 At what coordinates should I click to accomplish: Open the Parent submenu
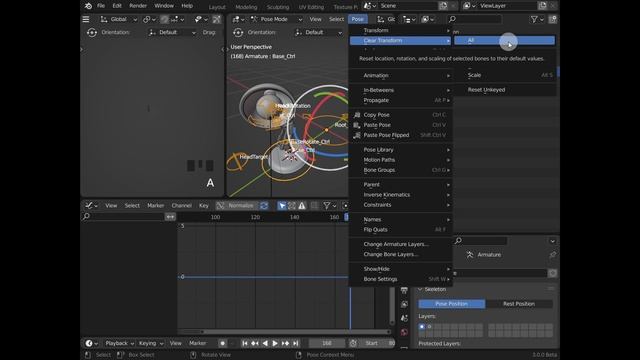[x=400, y=185]
